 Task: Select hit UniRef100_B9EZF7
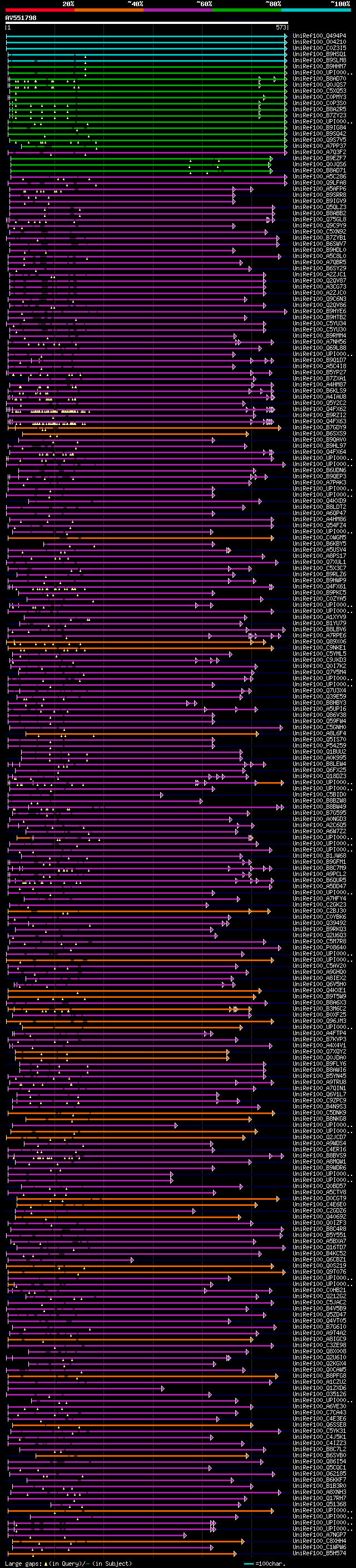[x=319, y=159]
